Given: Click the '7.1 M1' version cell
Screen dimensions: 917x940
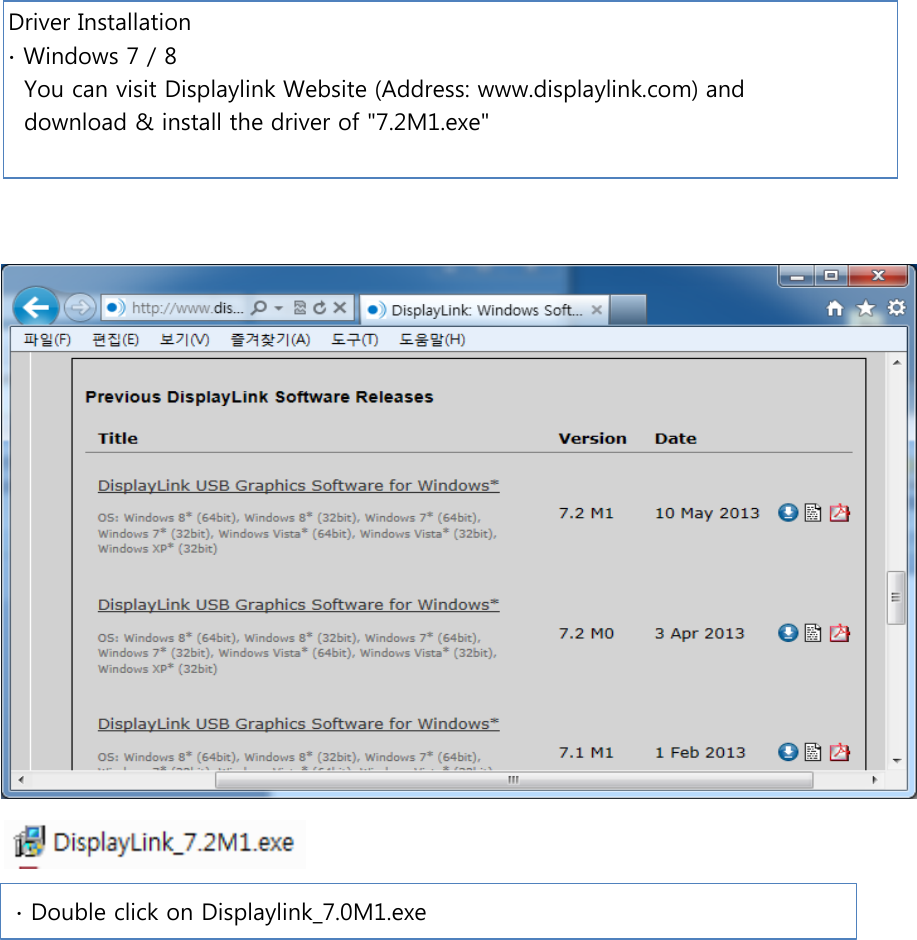Looking at the screenshot, I should [x=586, y=753].
